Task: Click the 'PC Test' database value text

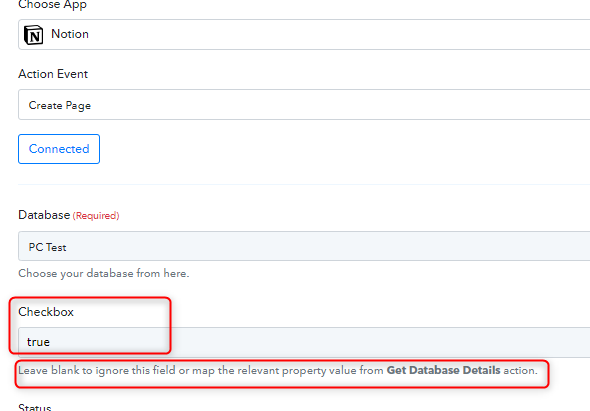Action: pyautogui.click(x=47, y=247)
